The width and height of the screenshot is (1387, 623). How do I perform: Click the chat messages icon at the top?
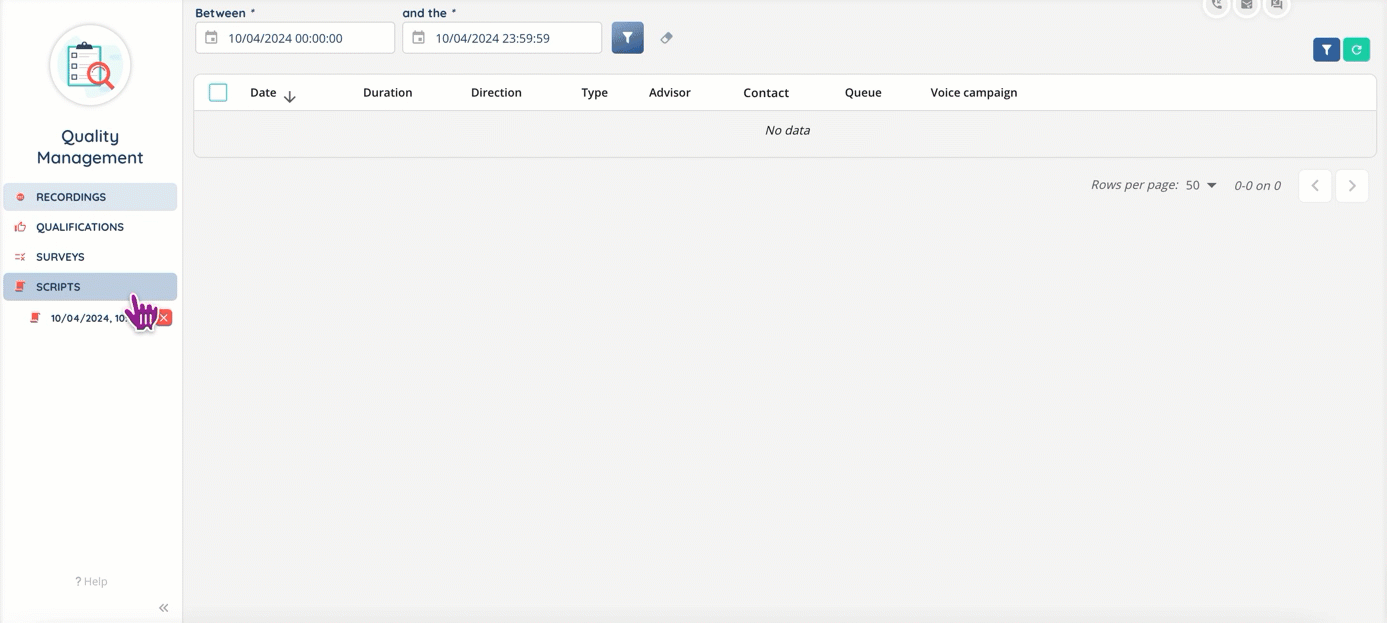pyautogui.click(x=1276, y=5)
